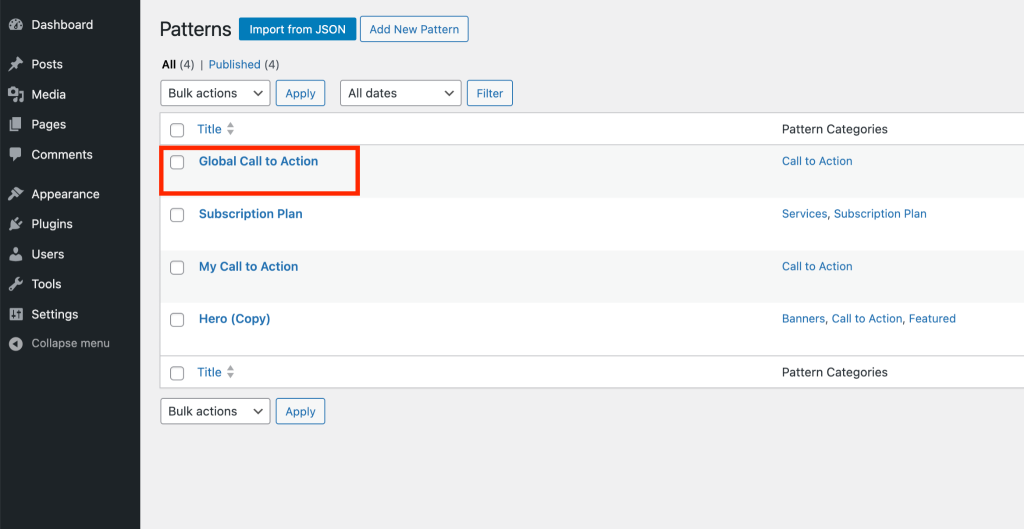Click the Appearance paintbrush icon
1024x529 pixels.
pyautogui.click(x=16, y=194)
